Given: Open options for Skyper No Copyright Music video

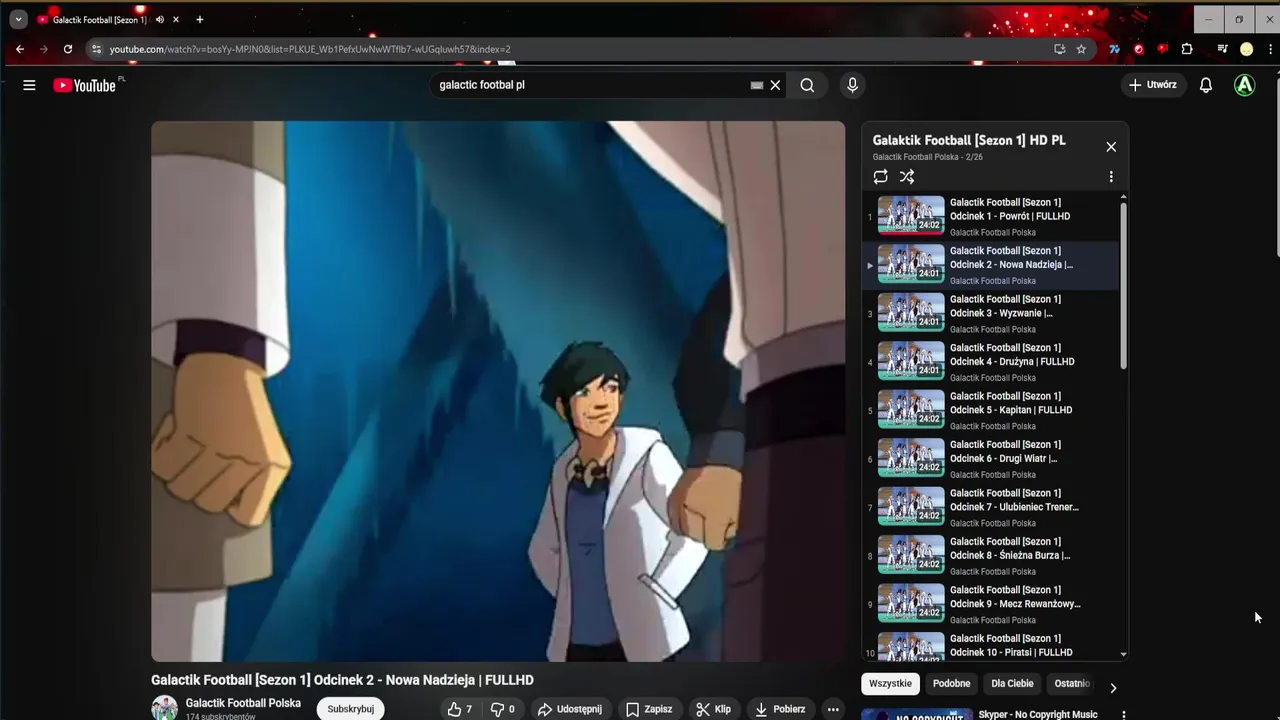Looking at the screenshot, I should coord(1124,715).
